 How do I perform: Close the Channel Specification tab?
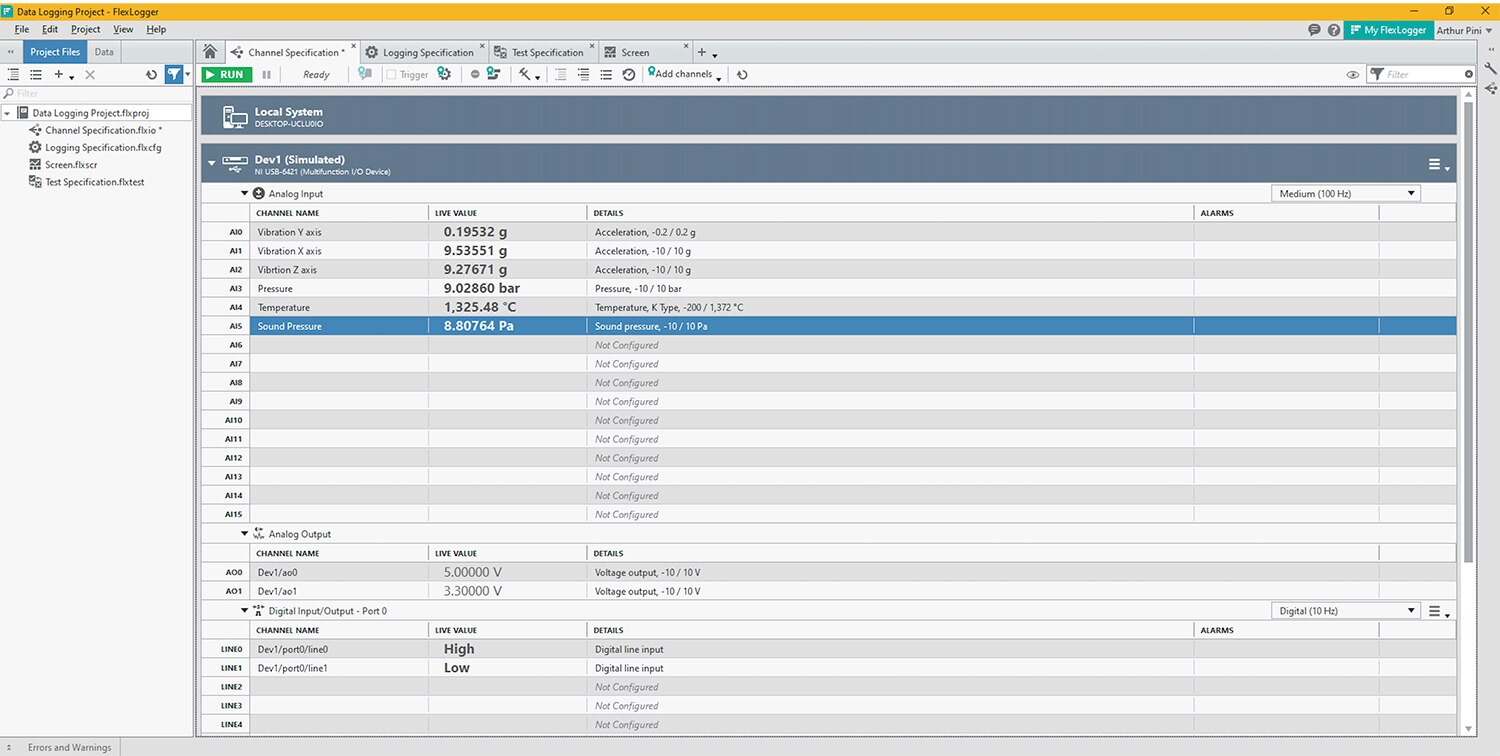point(353,46)
